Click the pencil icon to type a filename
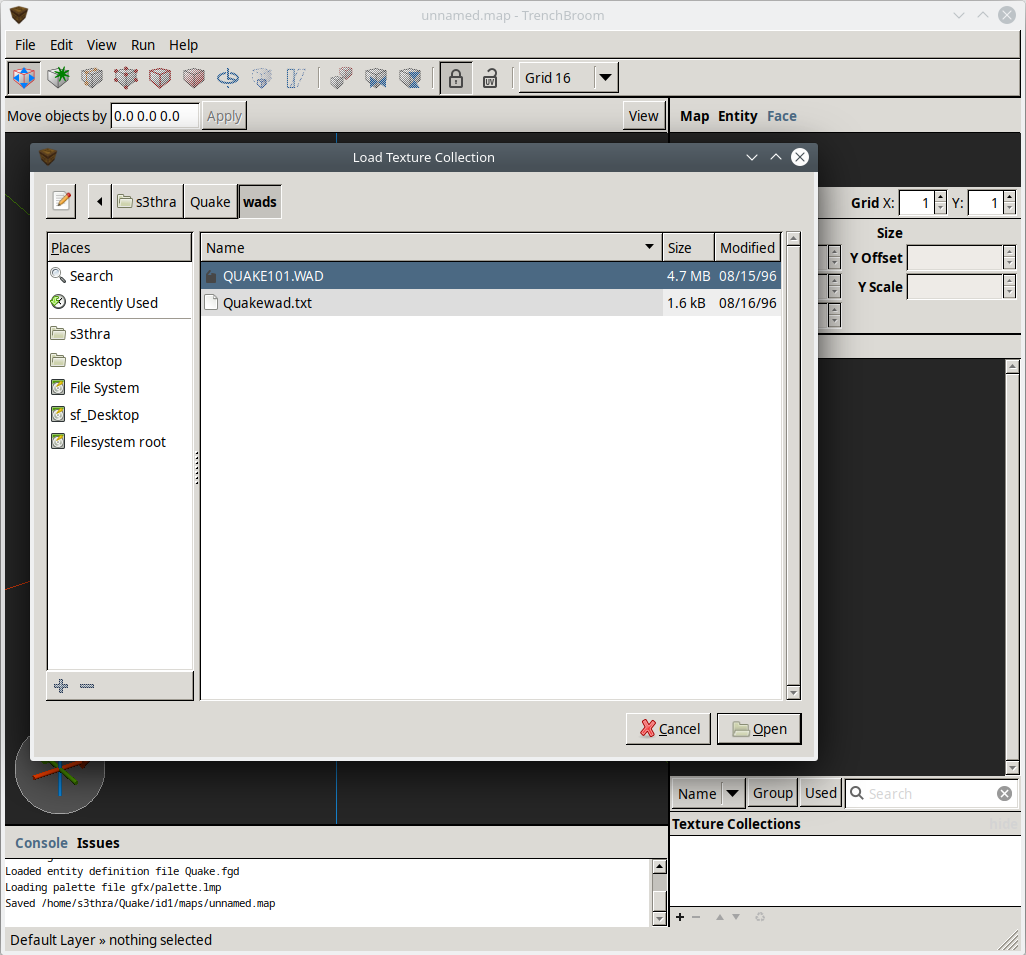Viewport: 1026px width, 955px height. (62, 201)
